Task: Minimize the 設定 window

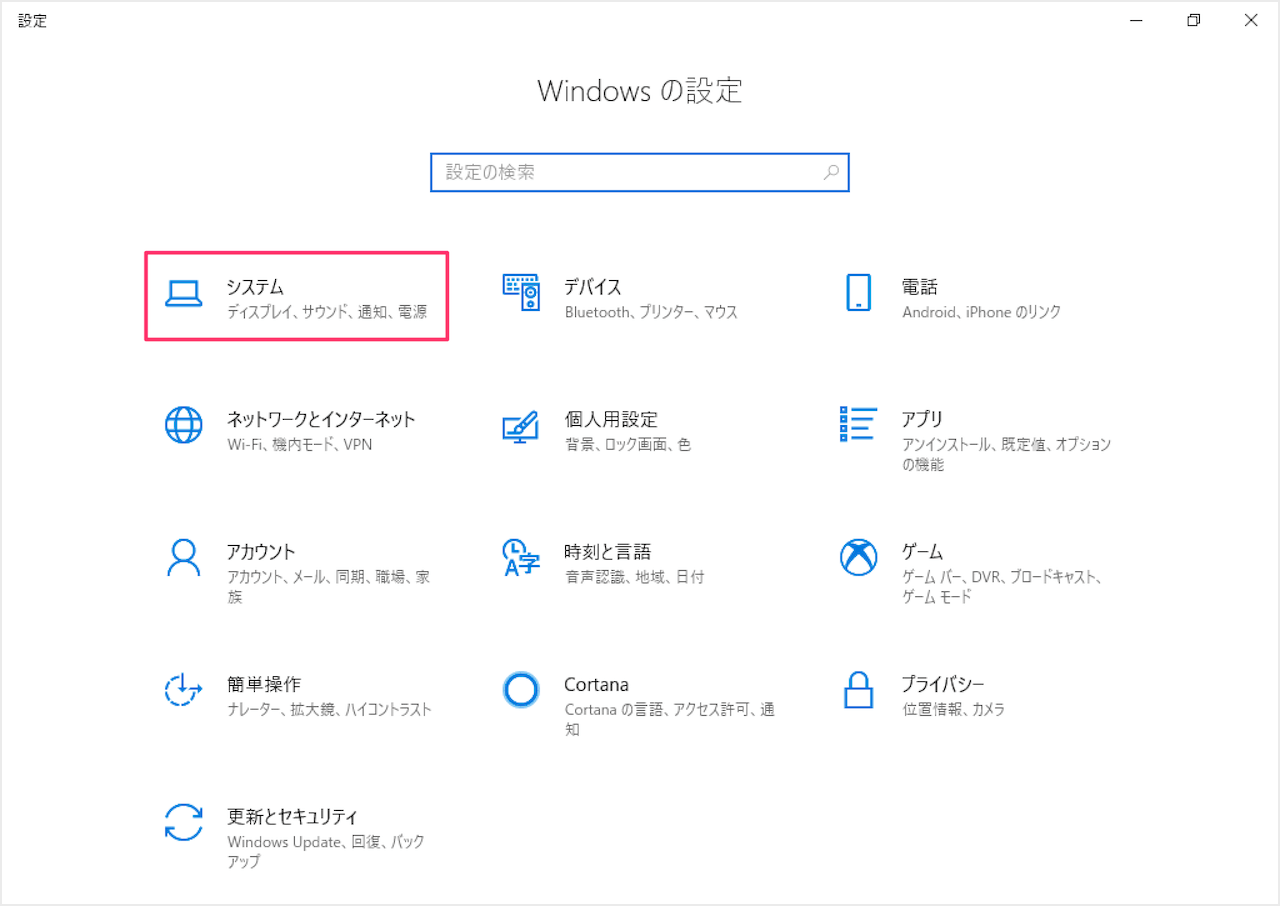Action: (x=1136, y=20)
